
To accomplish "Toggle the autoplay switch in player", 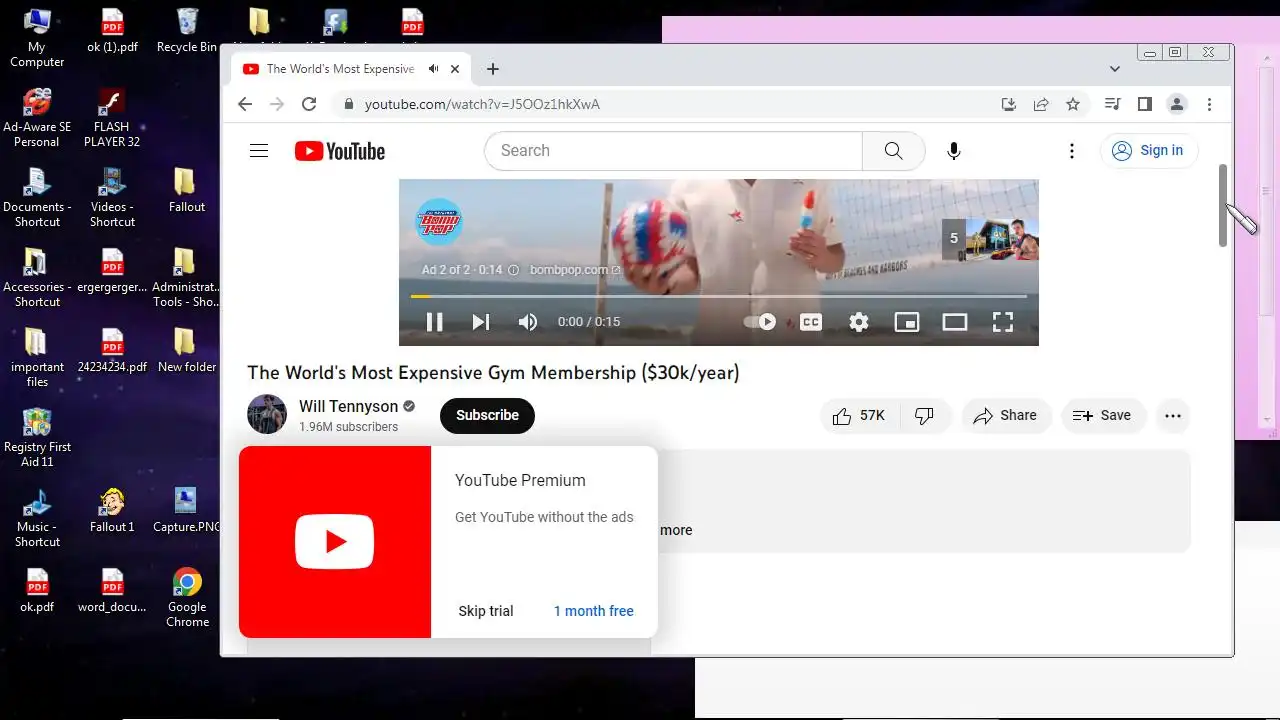I will coord(760,322).
